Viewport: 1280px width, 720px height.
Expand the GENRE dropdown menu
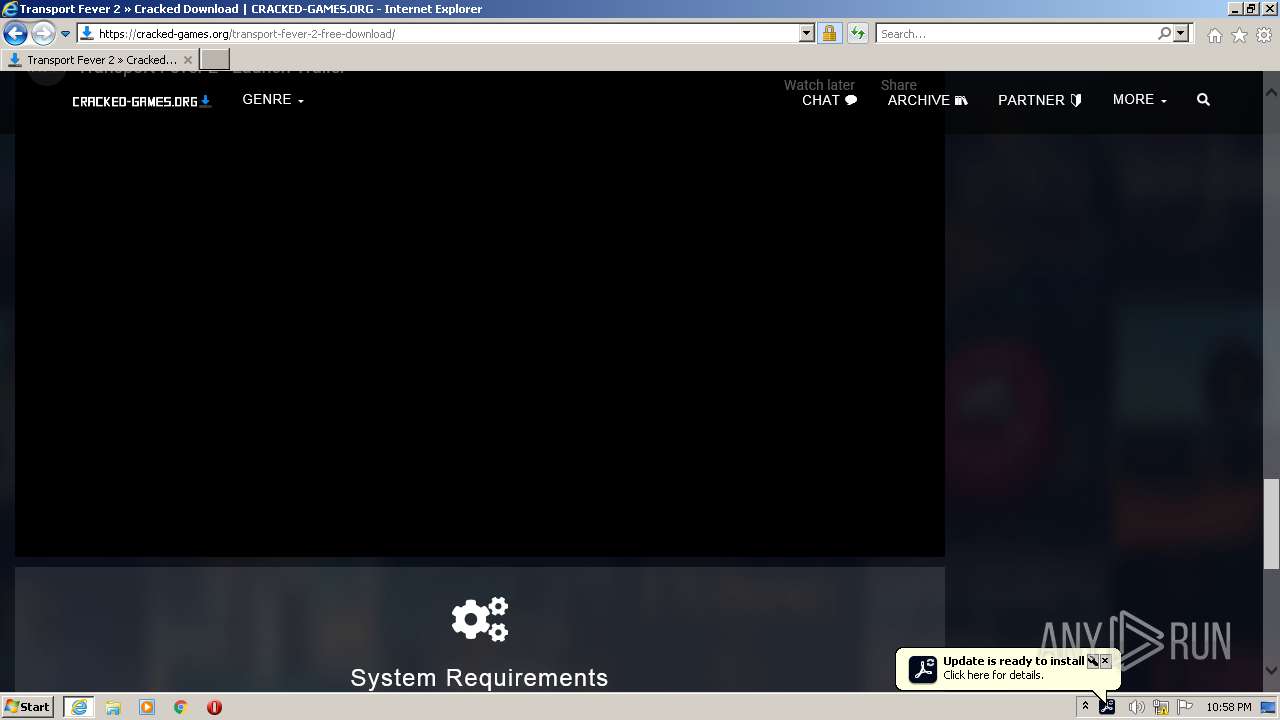[x=273, y=100]
